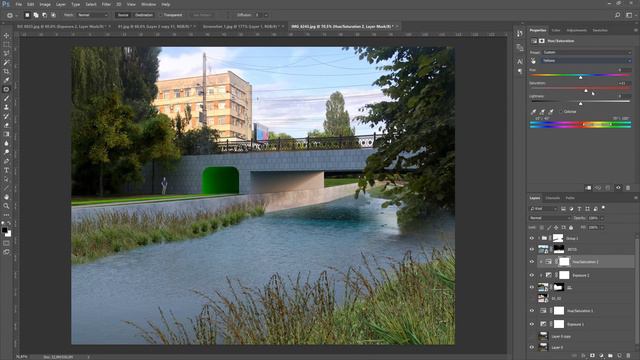Select the Gradient tool
640x360 pixels.
click(x=6, y=134)
